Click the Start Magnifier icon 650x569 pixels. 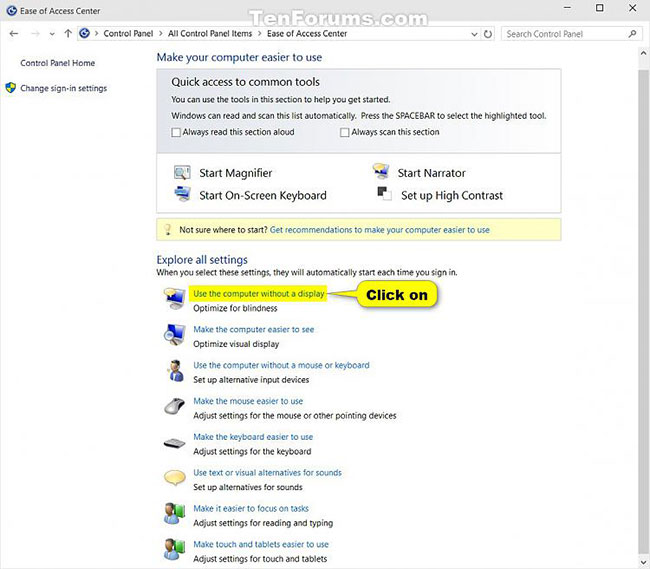coord(182,172)
